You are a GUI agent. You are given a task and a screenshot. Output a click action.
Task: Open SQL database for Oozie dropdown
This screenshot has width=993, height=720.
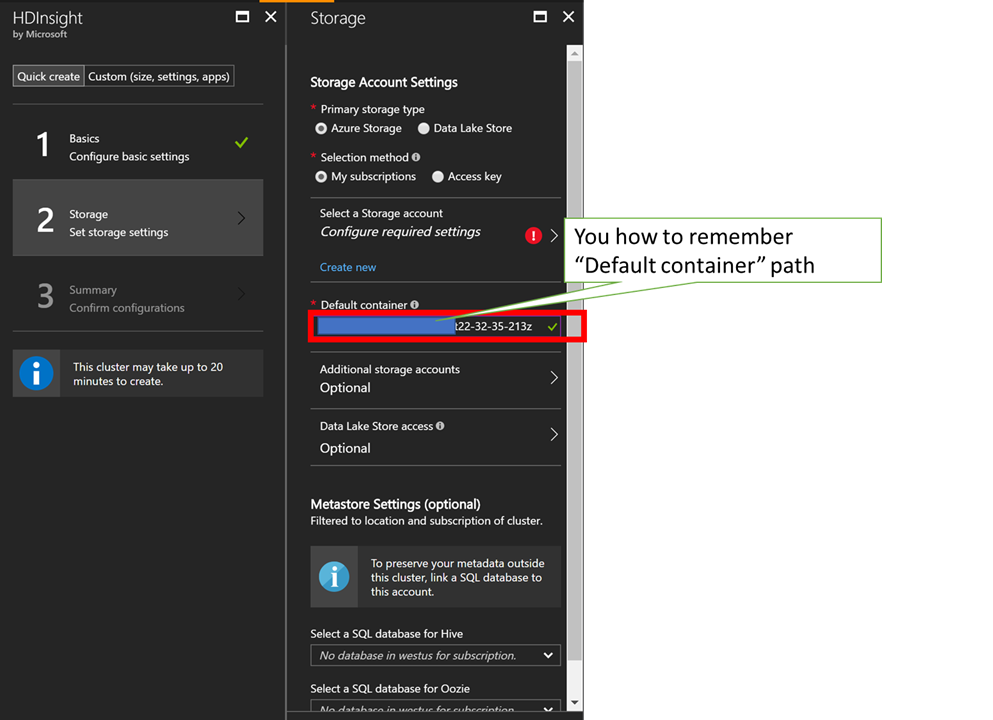[436, 706]
